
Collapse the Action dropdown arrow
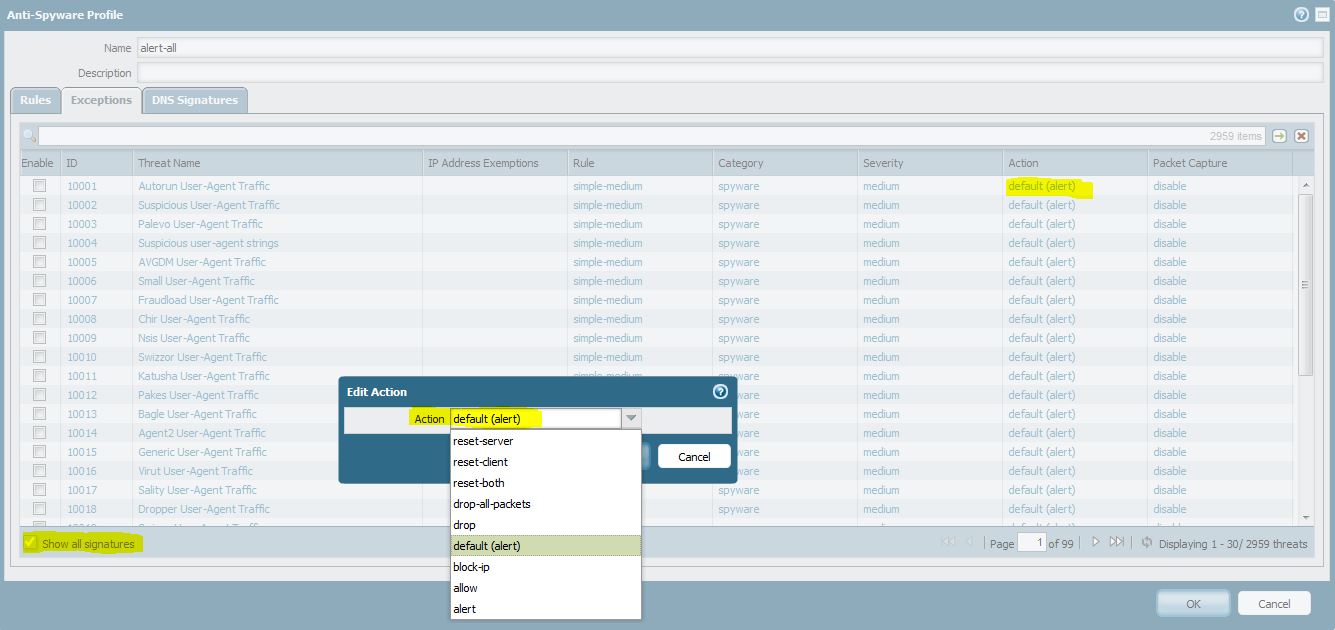[631, 419]
